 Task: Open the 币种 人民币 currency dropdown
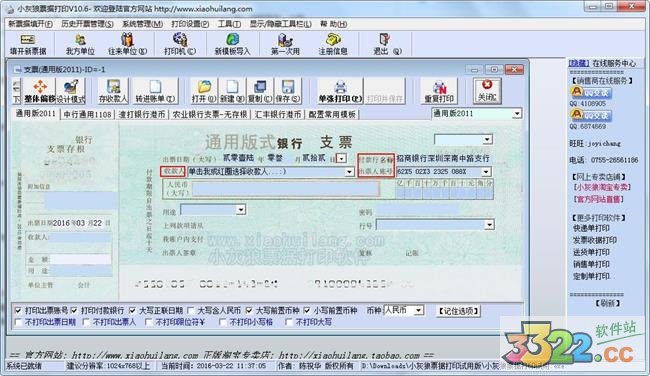click(419, 311)
